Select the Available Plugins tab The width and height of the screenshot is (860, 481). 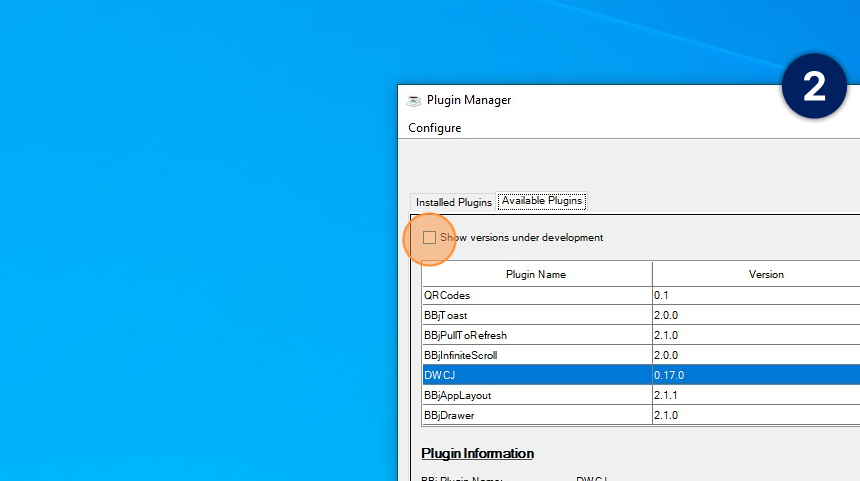[x=542, y=201]
